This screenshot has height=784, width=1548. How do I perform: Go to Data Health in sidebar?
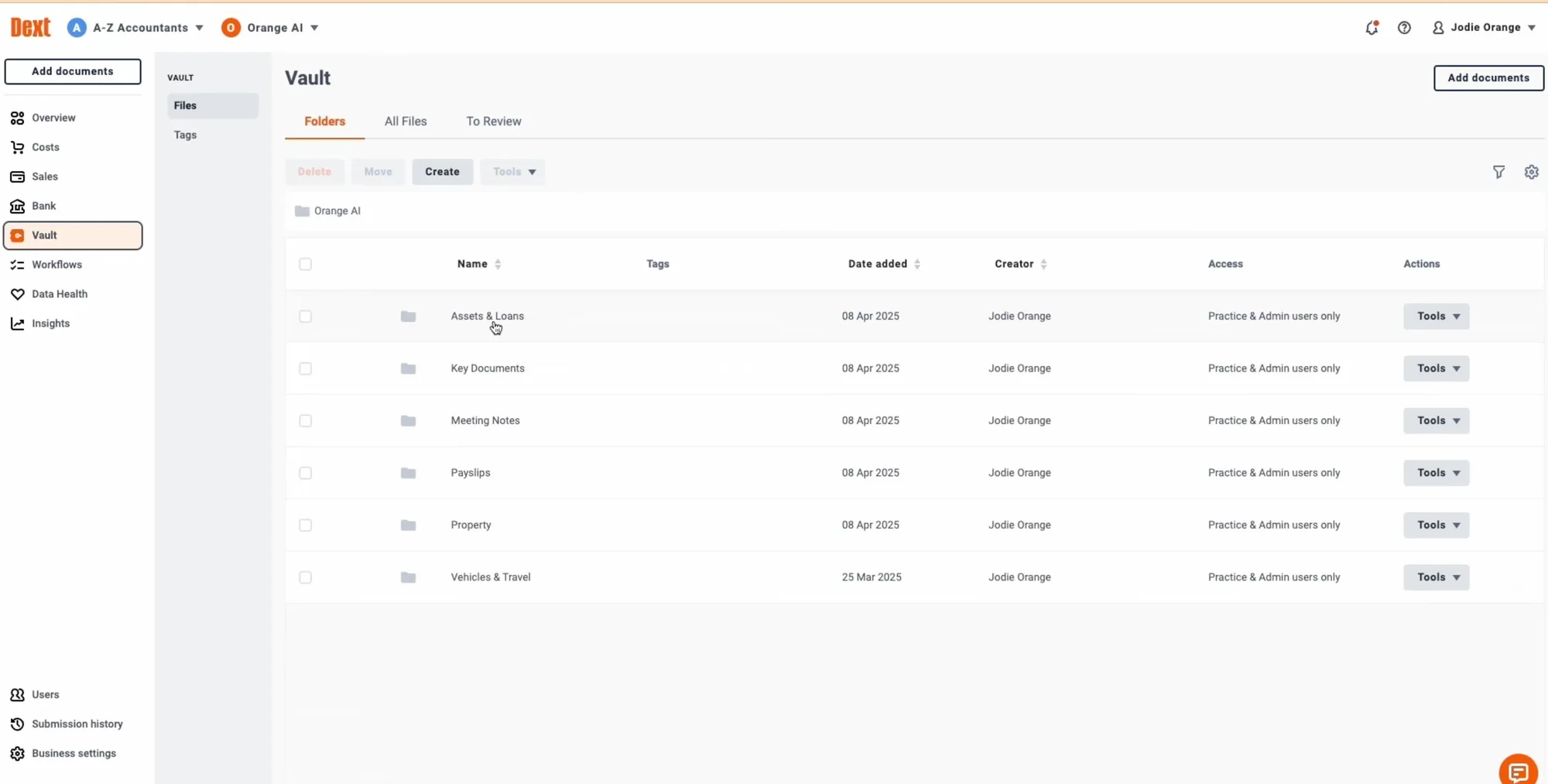(60, 294)
